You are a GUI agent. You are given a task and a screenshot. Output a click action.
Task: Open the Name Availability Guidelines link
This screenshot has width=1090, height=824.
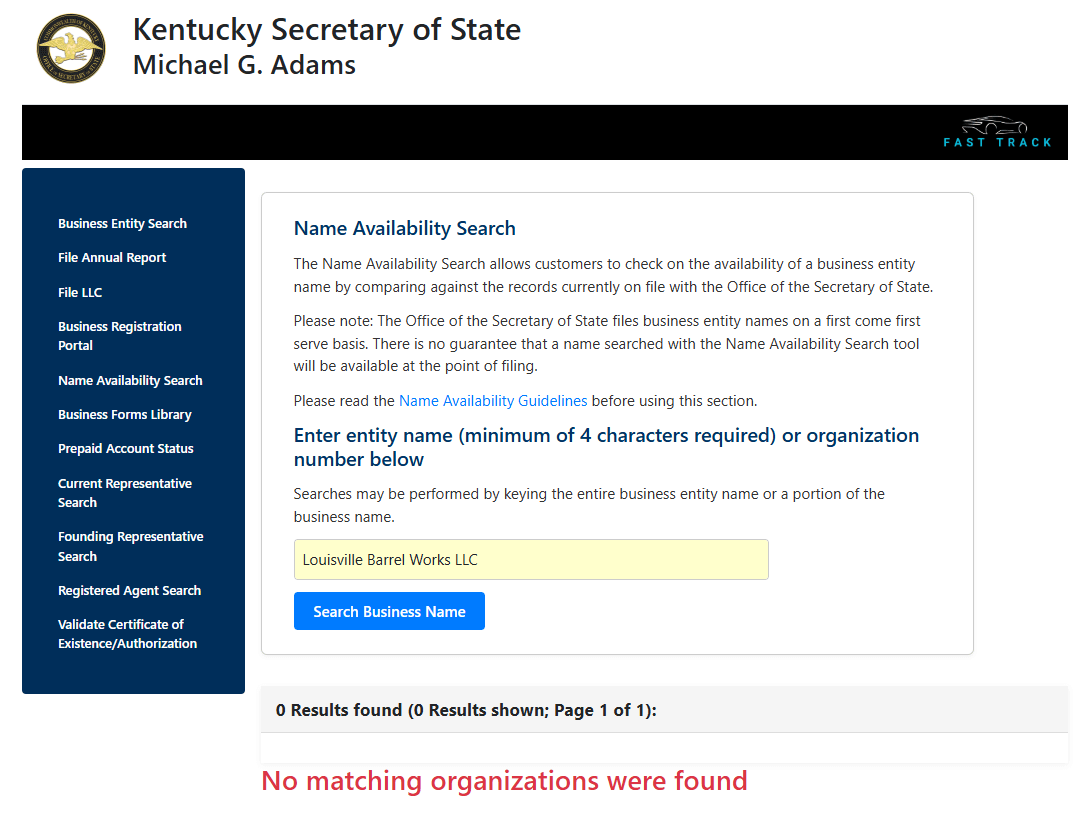(493, 400)
